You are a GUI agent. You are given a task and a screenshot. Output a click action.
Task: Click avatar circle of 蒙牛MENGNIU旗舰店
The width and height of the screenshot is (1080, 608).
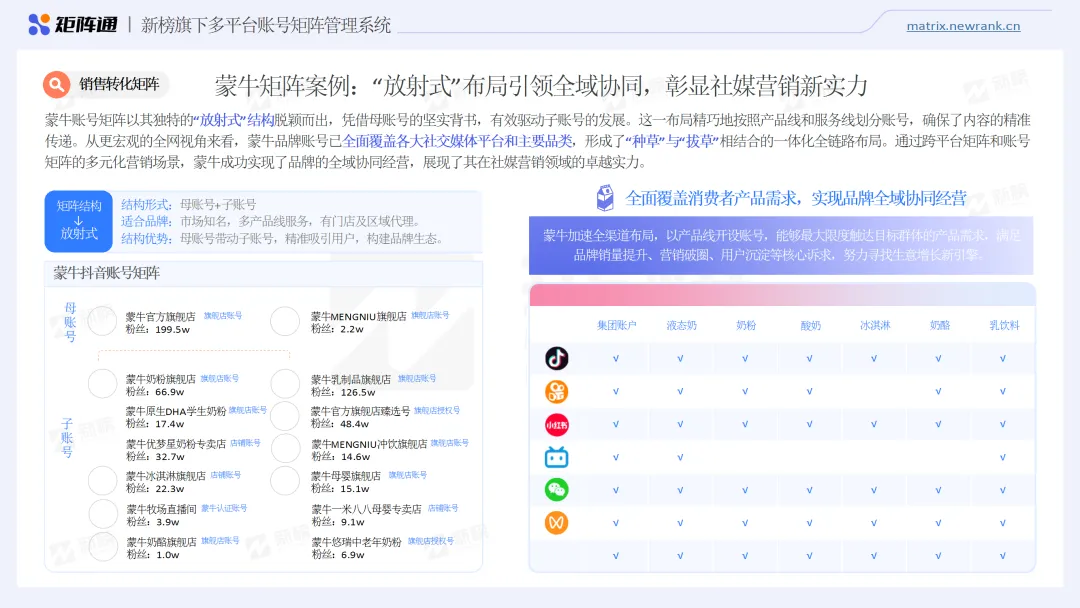tap(284, 321)
